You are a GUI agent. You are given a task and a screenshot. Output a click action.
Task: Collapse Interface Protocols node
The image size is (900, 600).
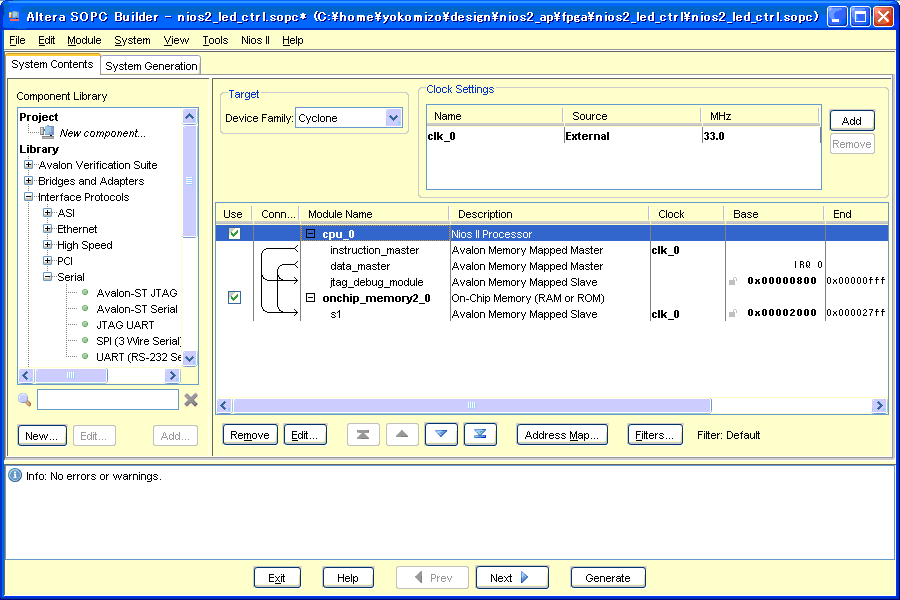(28, 197)
